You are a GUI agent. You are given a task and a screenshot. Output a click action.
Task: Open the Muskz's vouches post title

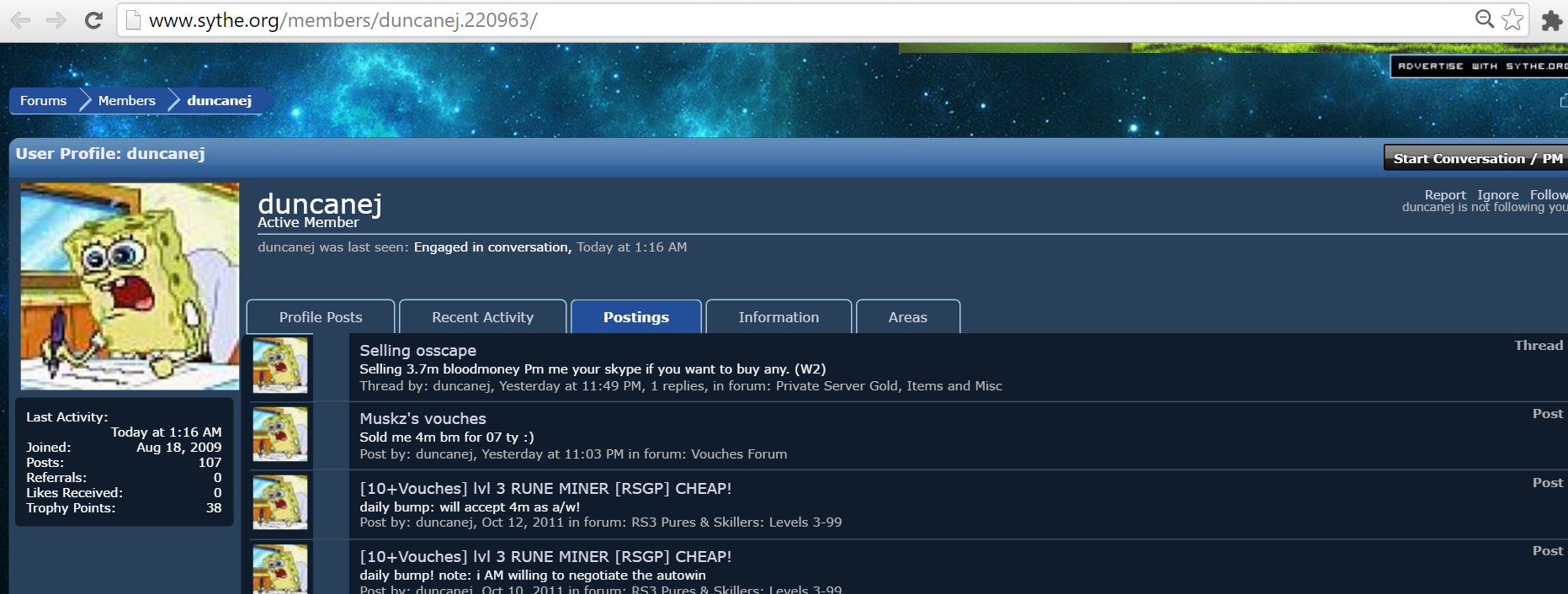[x=423, y=418]
